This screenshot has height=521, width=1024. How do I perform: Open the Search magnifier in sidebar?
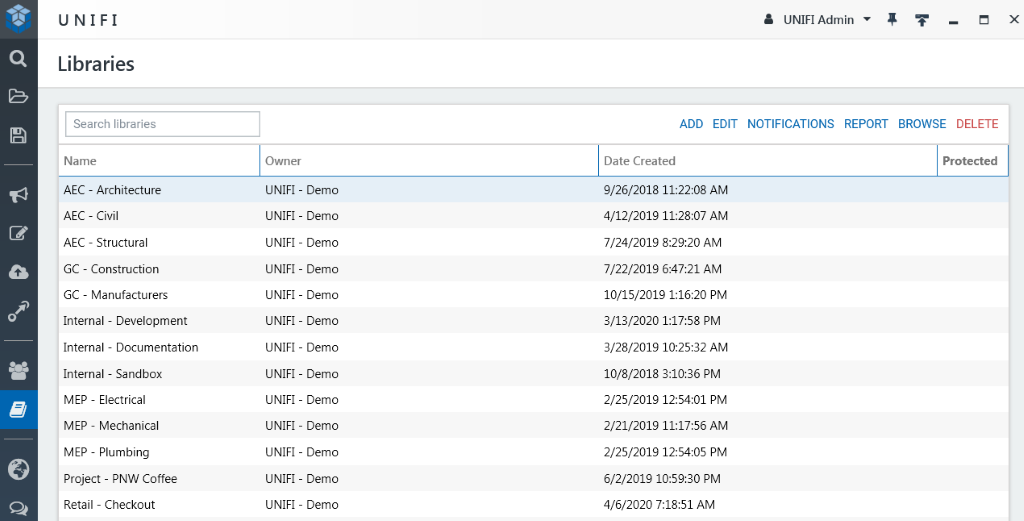(18, 59)
